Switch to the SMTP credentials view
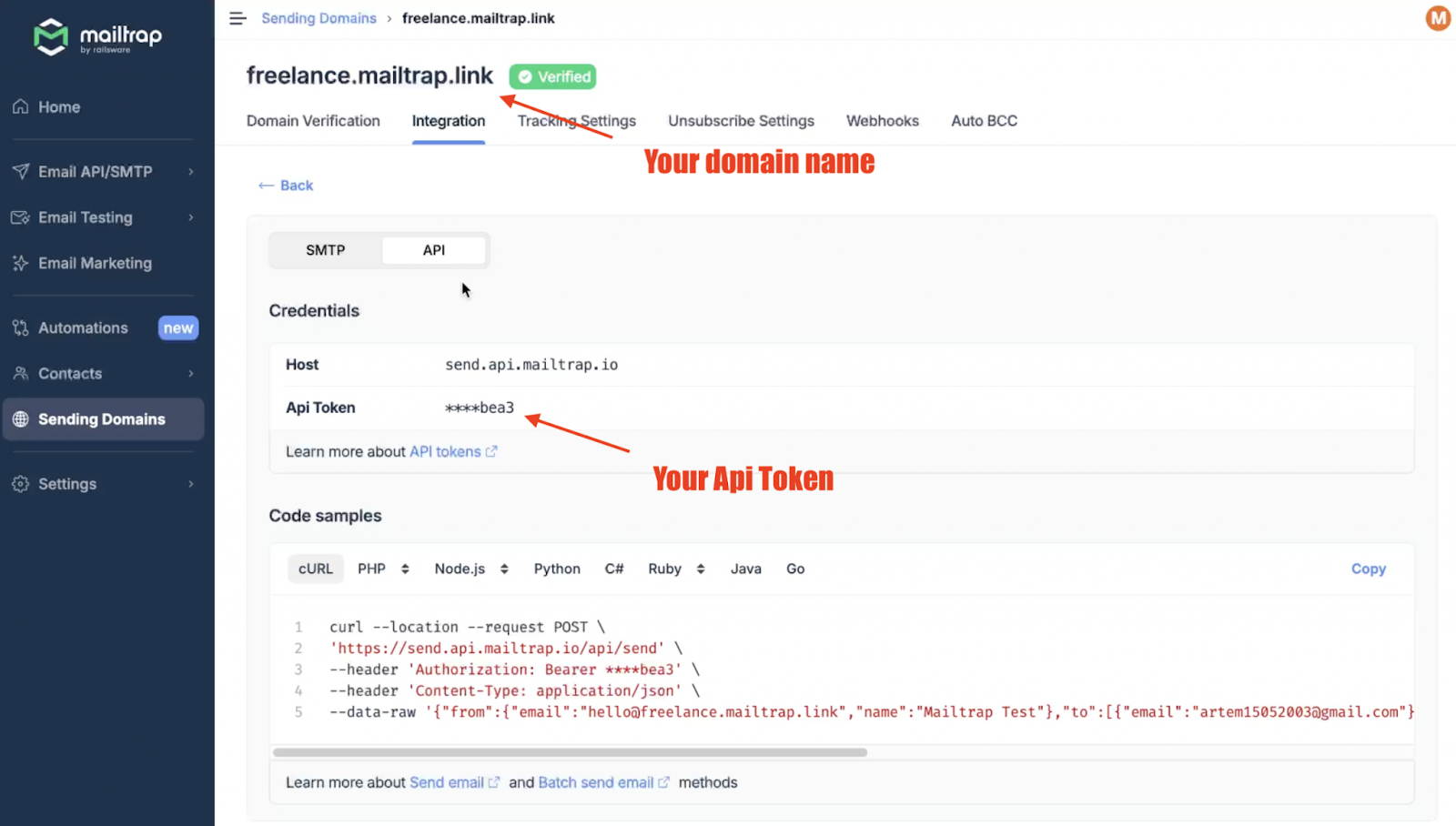Screen dimensions: 1456x826 [x=325, y=249]
